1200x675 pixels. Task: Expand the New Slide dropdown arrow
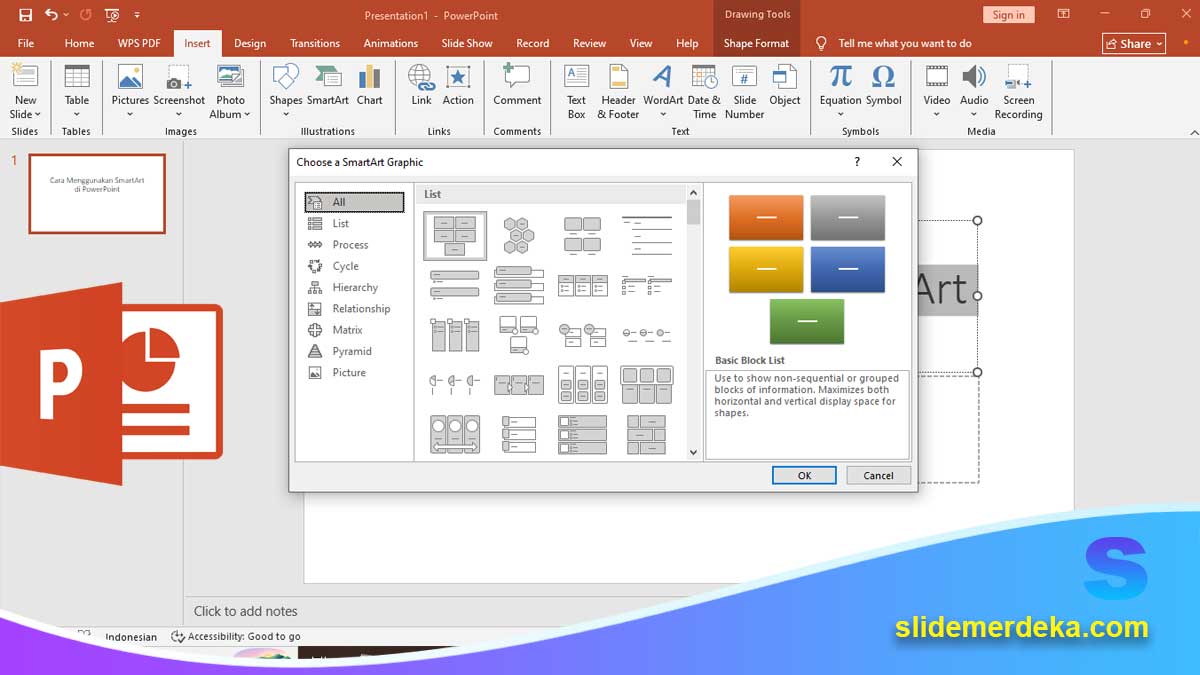pyautogui.click(x=38, y=115)
